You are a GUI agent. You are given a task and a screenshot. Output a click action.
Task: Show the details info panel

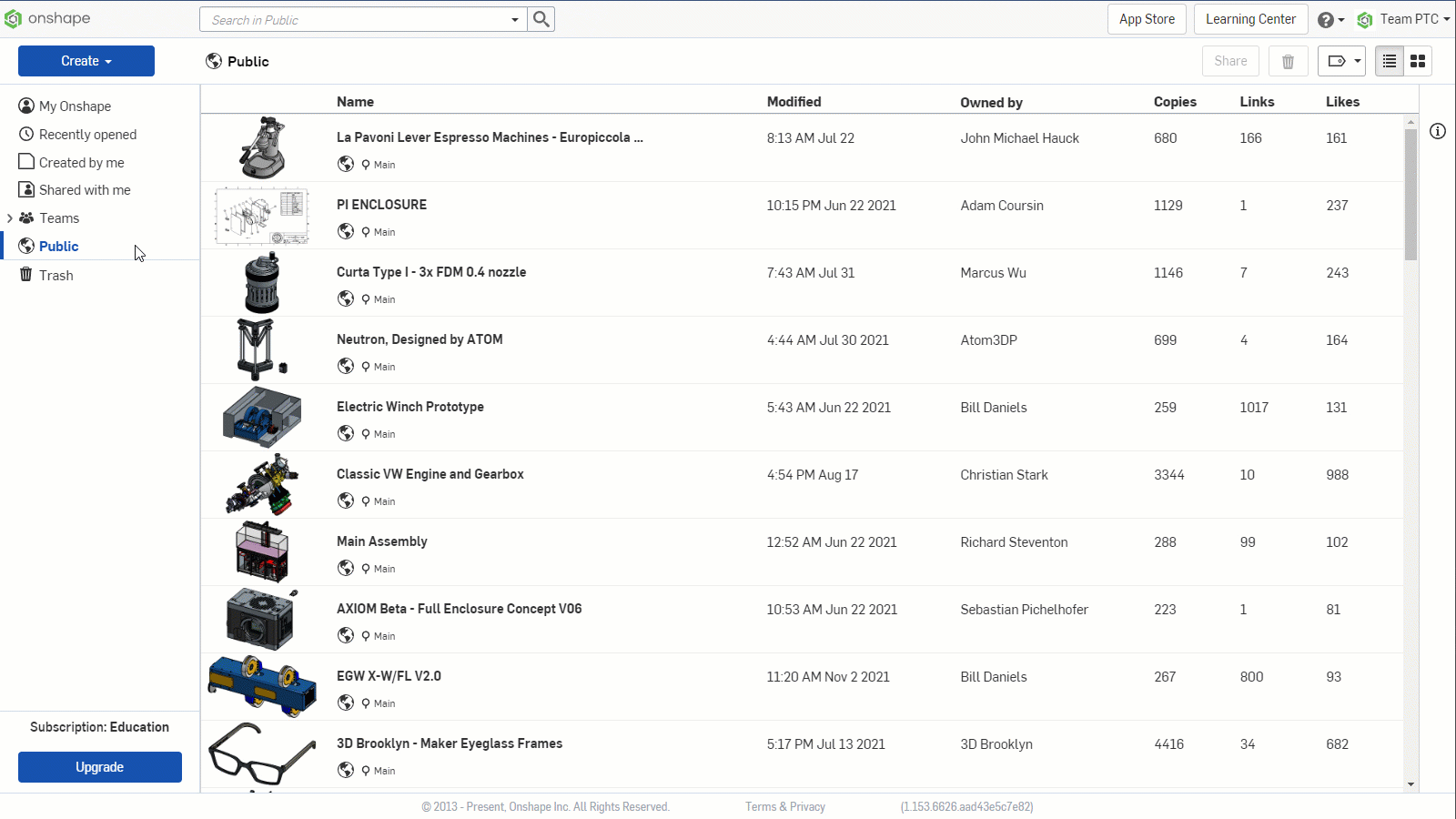point(1438,131)
